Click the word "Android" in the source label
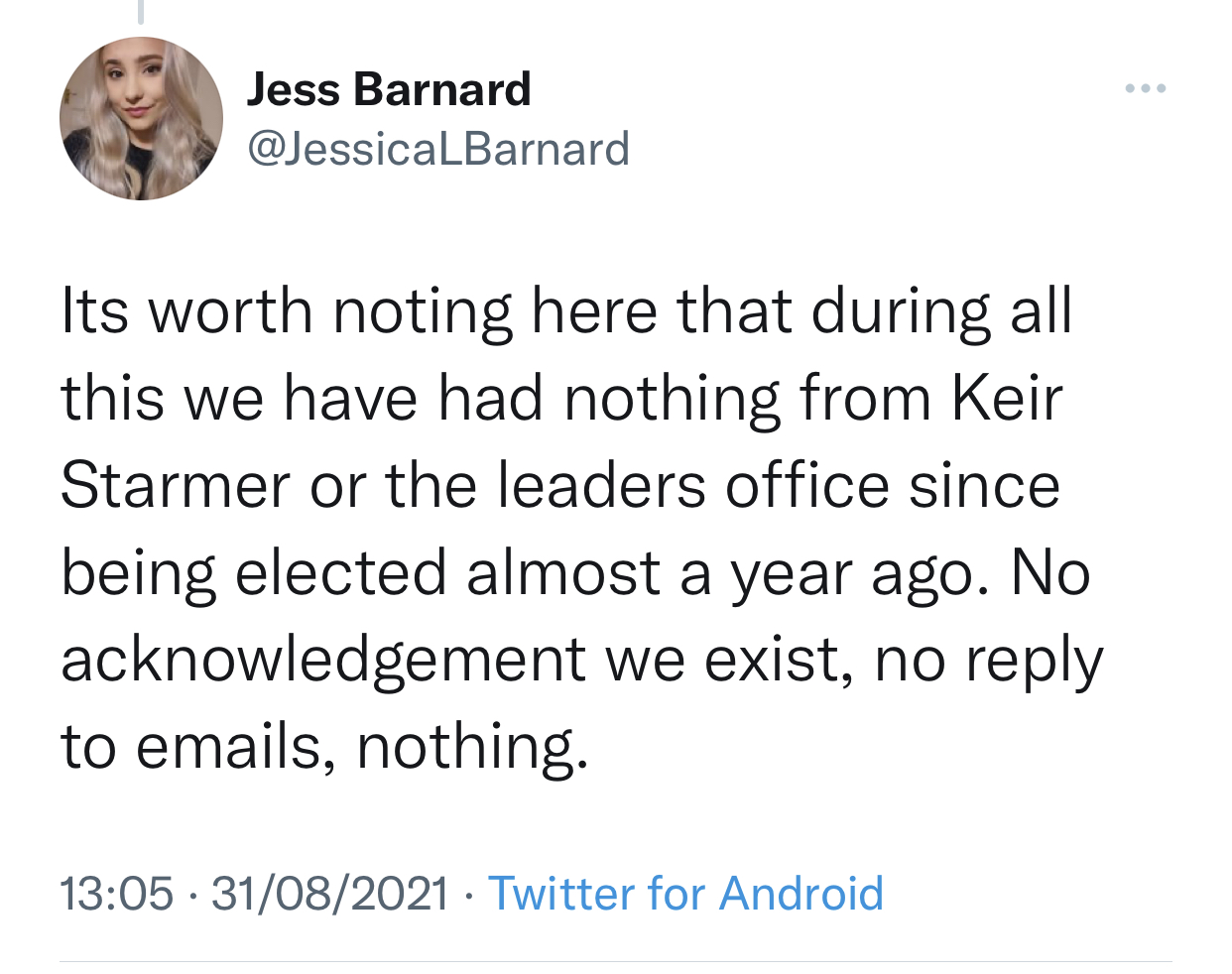 (x=801, y=893)
